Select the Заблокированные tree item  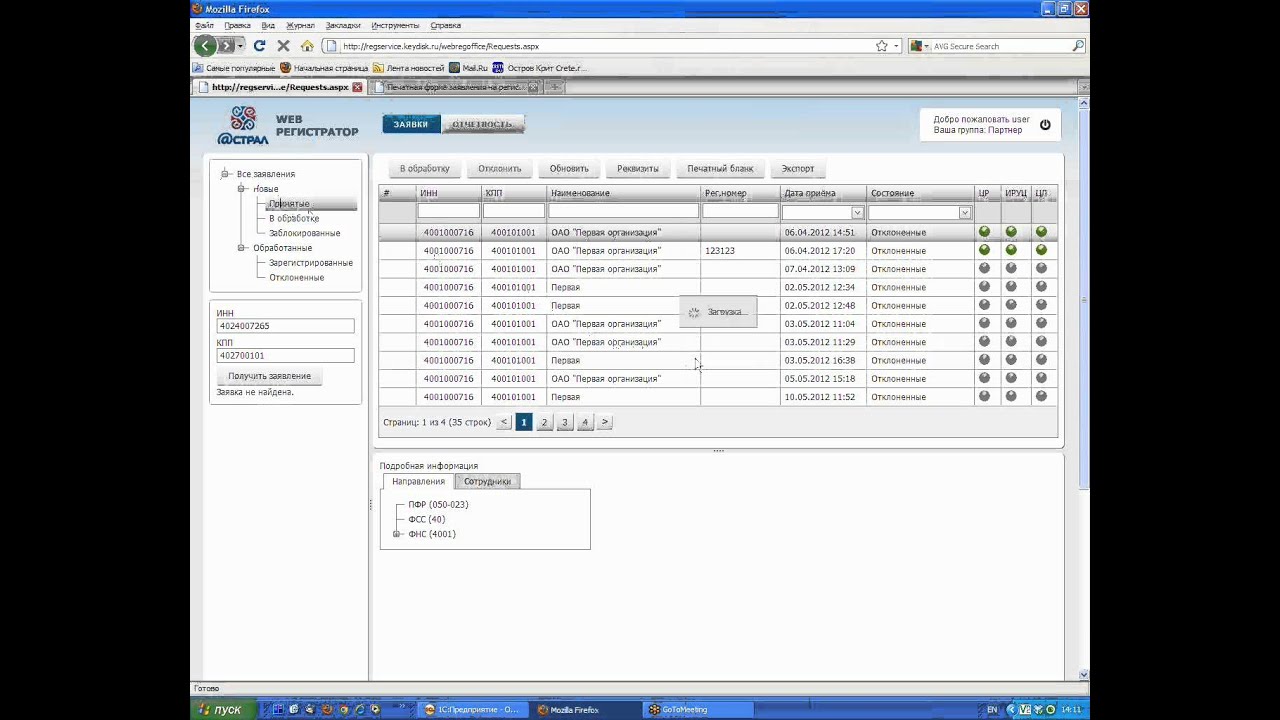[x=305, y=233]
